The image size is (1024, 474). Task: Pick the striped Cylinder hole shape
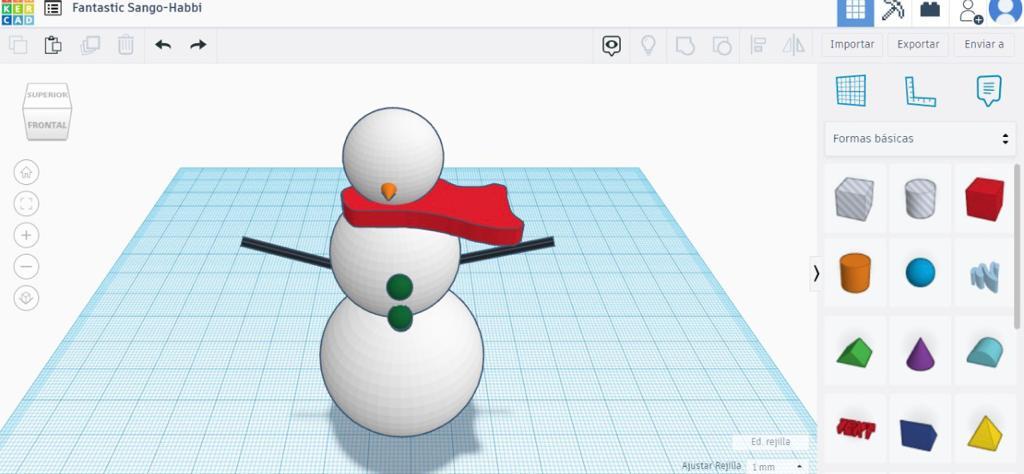(x=920, y=198)
